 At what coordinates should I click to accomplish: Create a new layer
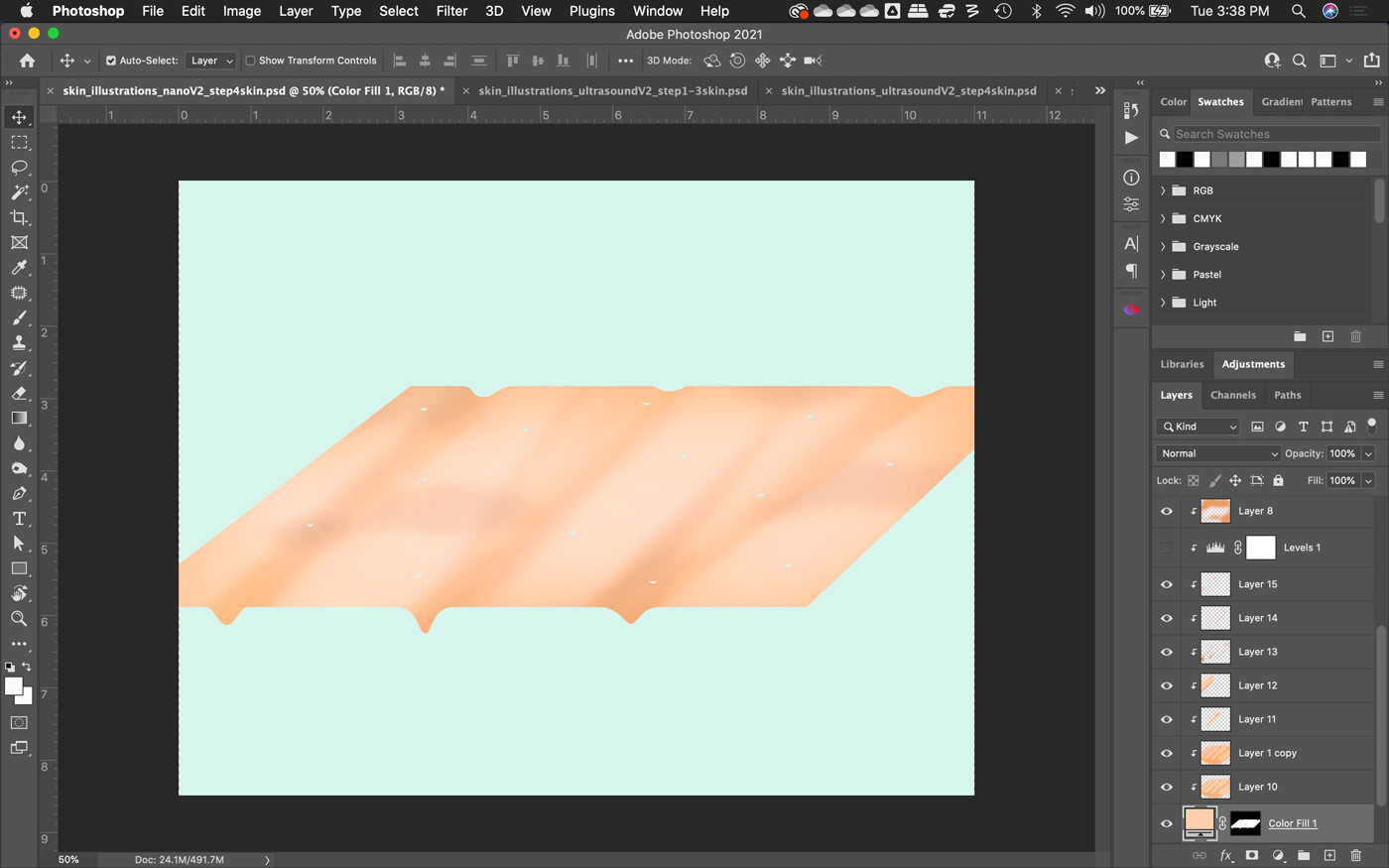pos(1329,855)
